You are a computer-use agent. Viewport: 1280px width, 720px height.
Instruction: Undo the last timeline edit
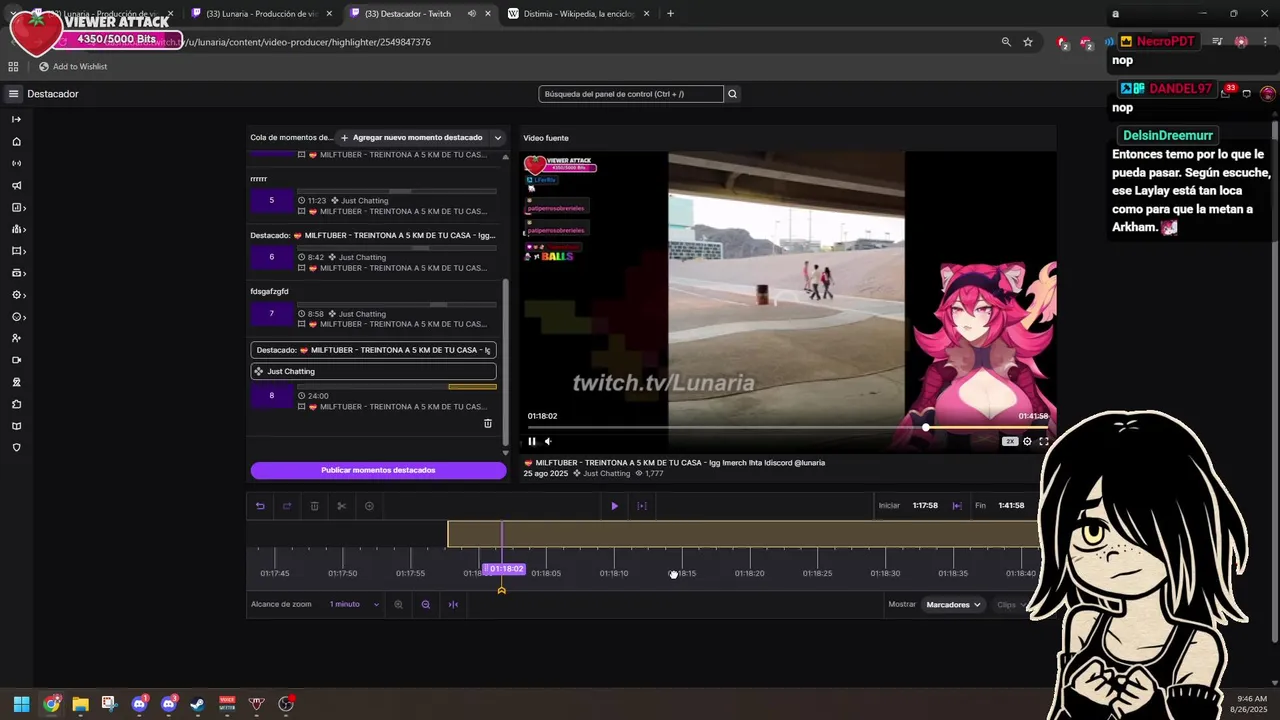click(260, 506)
